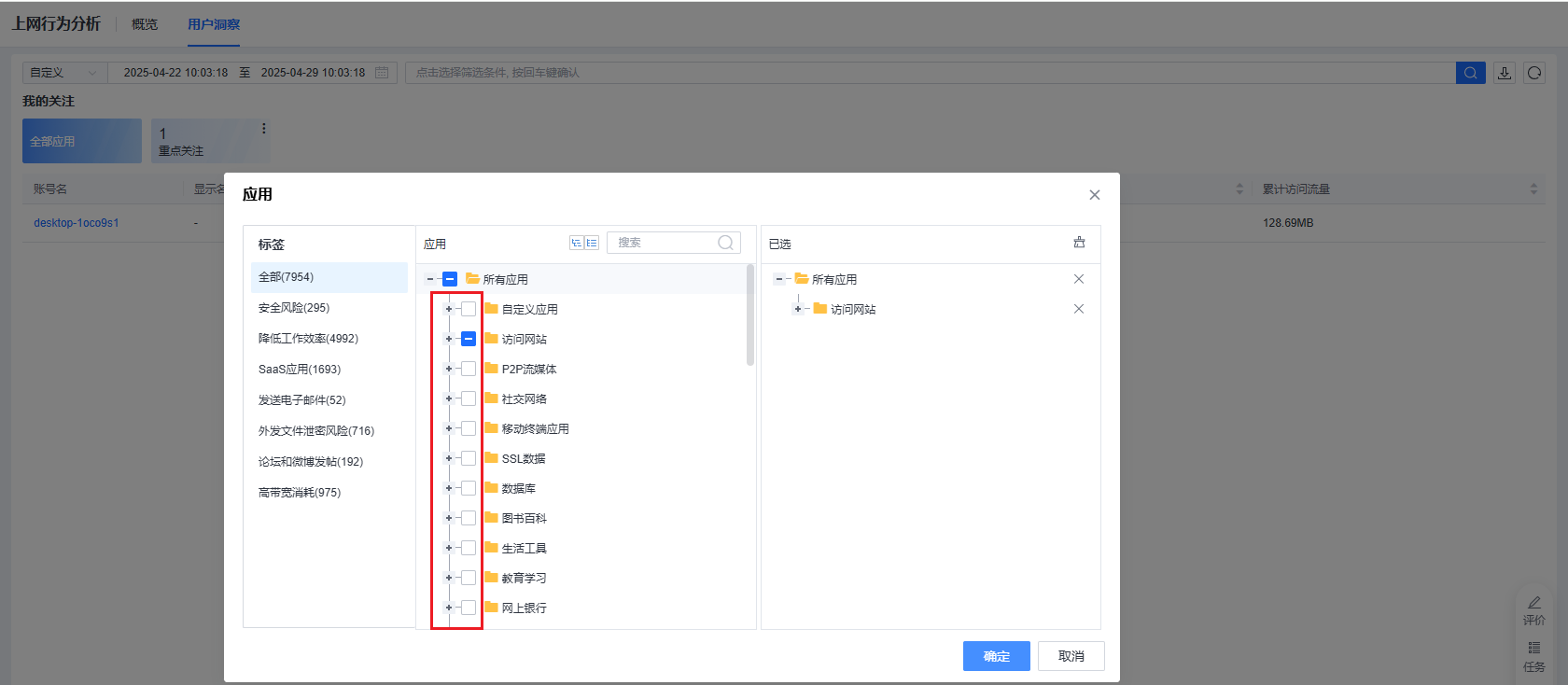The height and width of the screenshot is (685, 1568).
Task: Tick the P2P流媒体 checkbox
Action: 469,369
